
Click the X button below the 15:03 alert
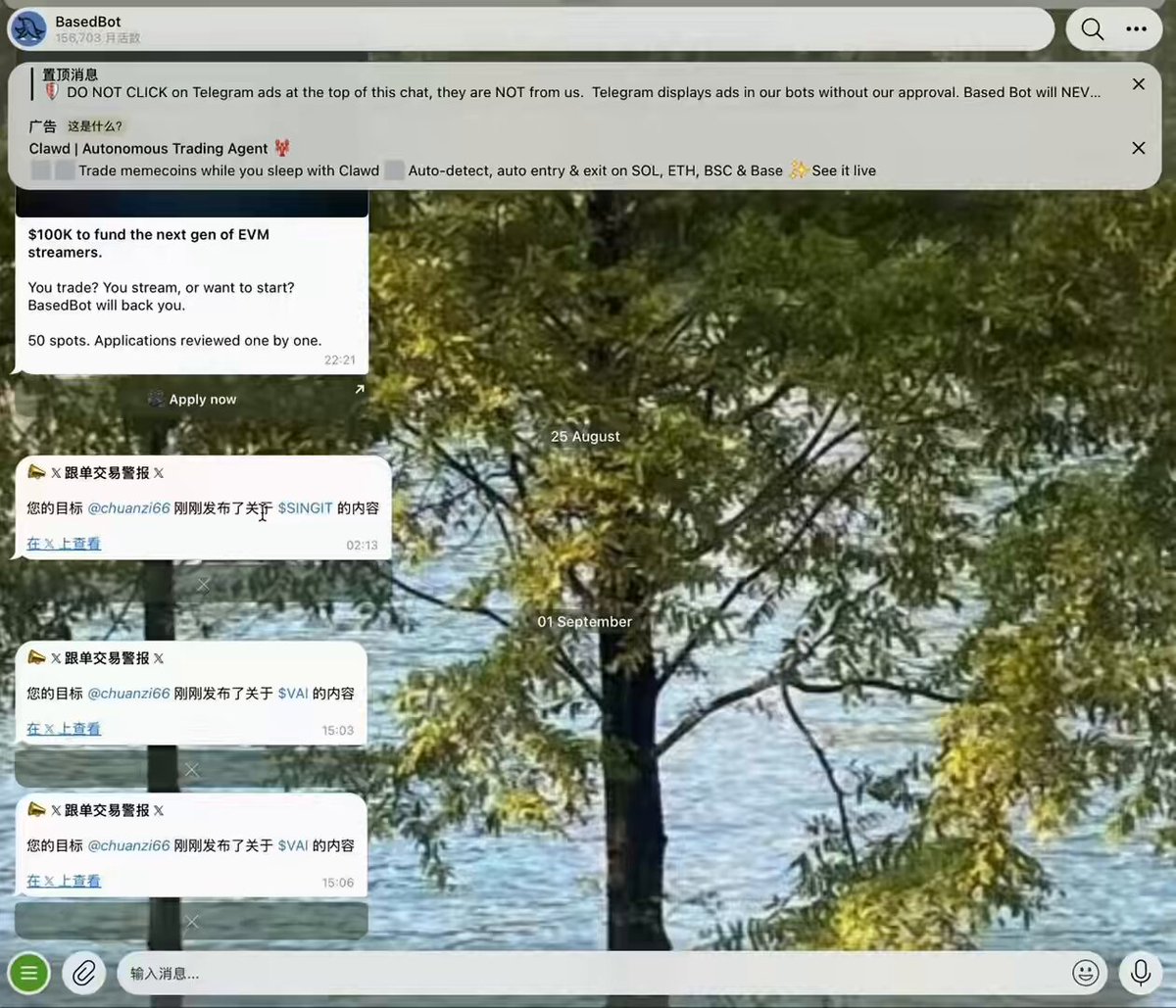(x=192, y=770)
